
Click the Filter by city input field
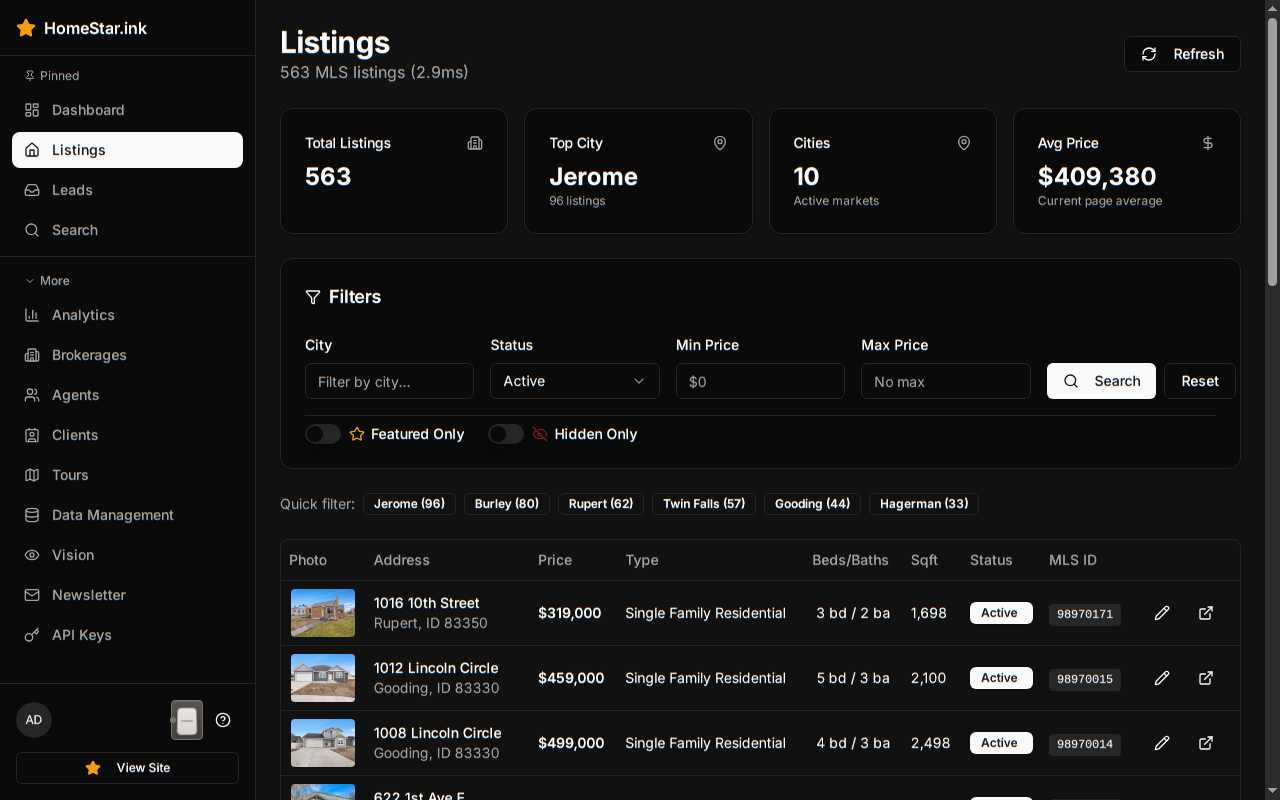(x=389, y=381)
